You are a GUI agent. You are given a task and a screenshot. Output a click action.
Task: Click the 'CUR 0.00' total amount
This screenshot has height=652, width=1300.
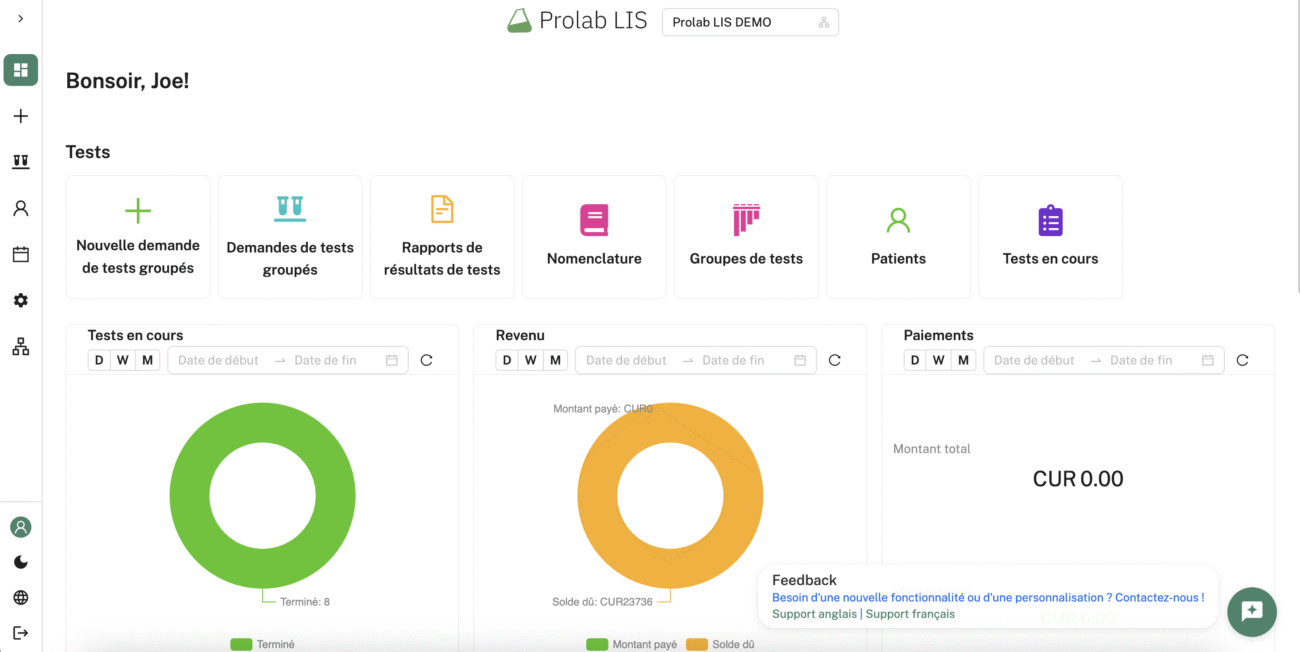(1078, 479)
